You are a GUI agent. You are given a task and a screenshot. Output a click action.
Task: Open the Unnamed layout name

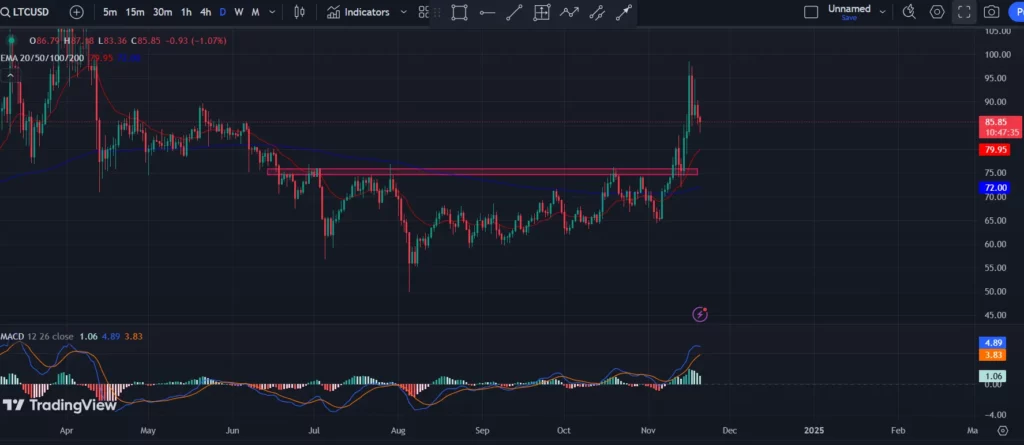click(x=849, y=8)
